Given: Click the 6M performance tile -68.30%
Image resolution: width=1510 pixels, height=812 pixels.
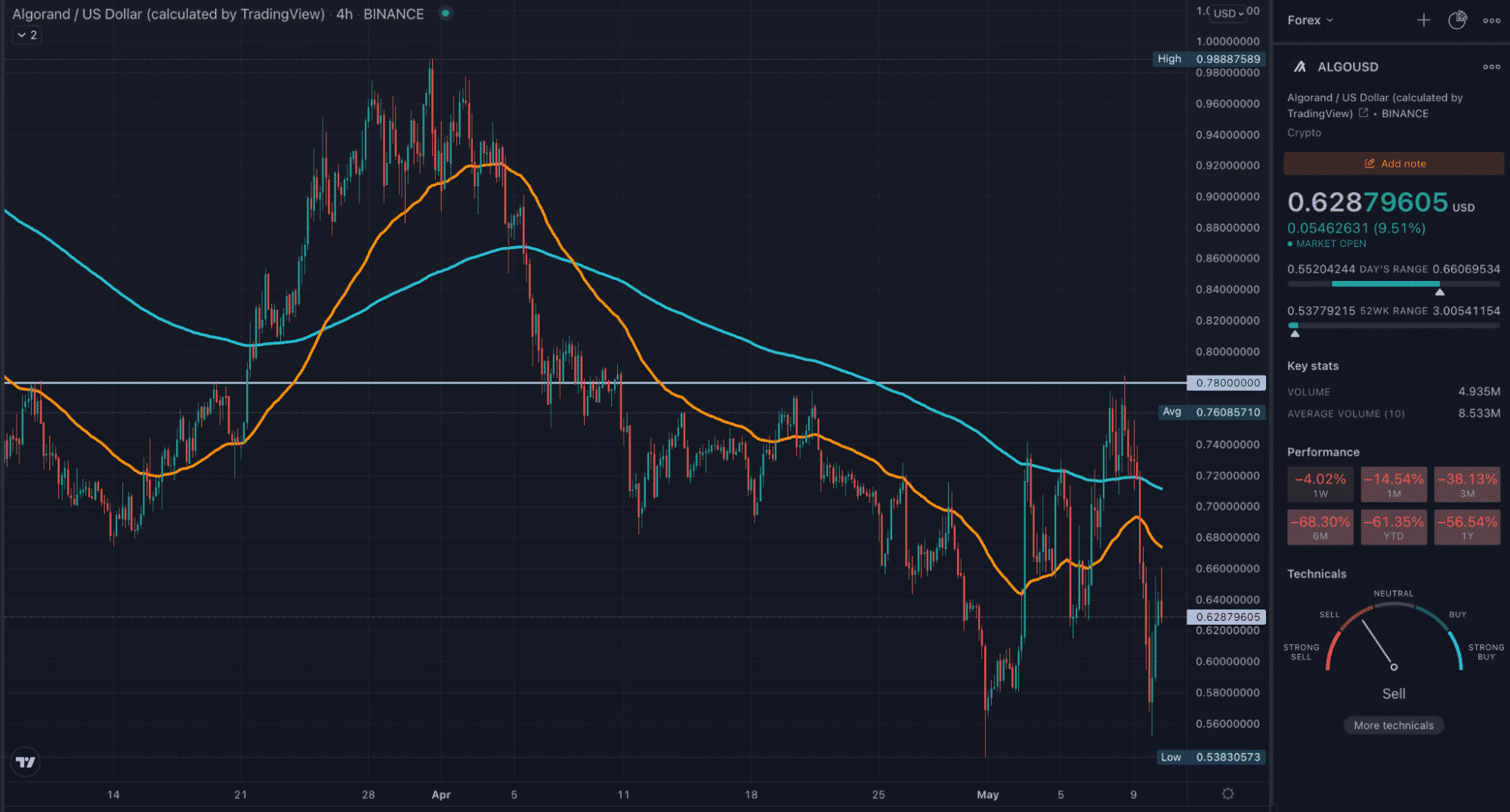Looking at the screenshot, I should click(x=1320, y=527).
